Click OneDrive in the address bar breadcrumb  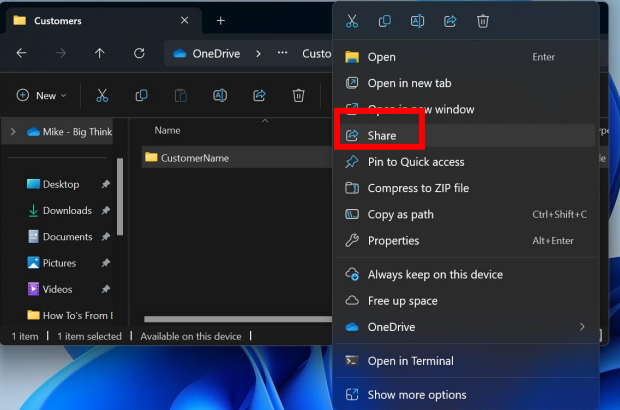coord(216,53)
